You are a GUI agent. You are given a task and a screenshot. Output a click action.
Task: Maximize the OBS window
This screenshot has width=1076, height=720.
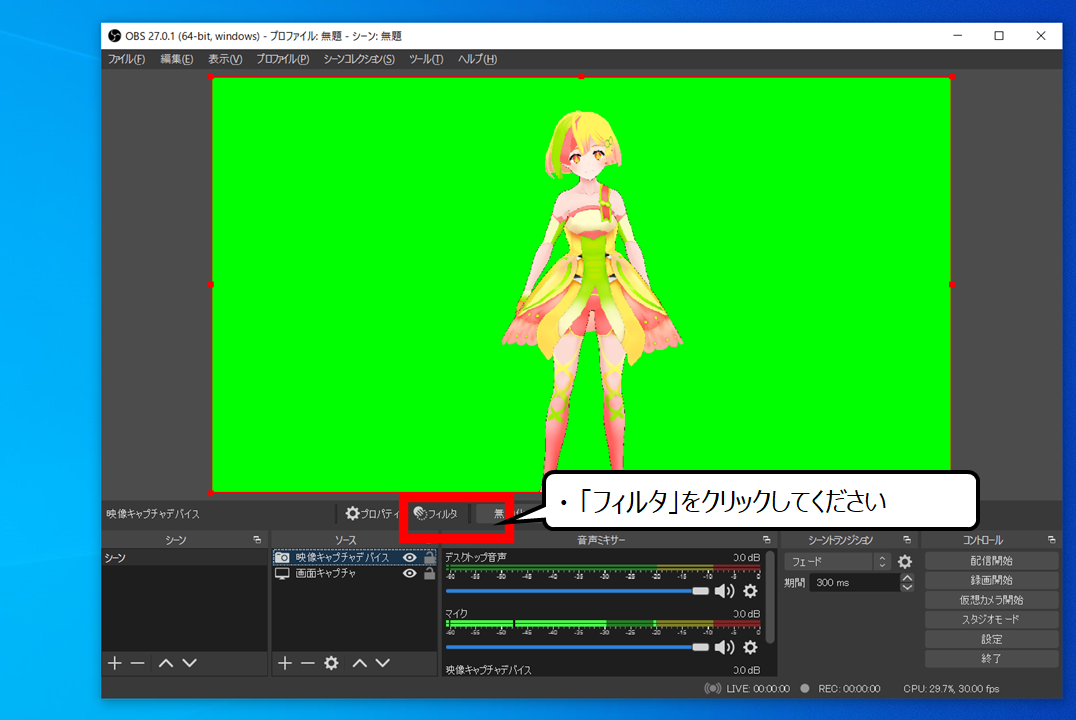tap(999, 36)
